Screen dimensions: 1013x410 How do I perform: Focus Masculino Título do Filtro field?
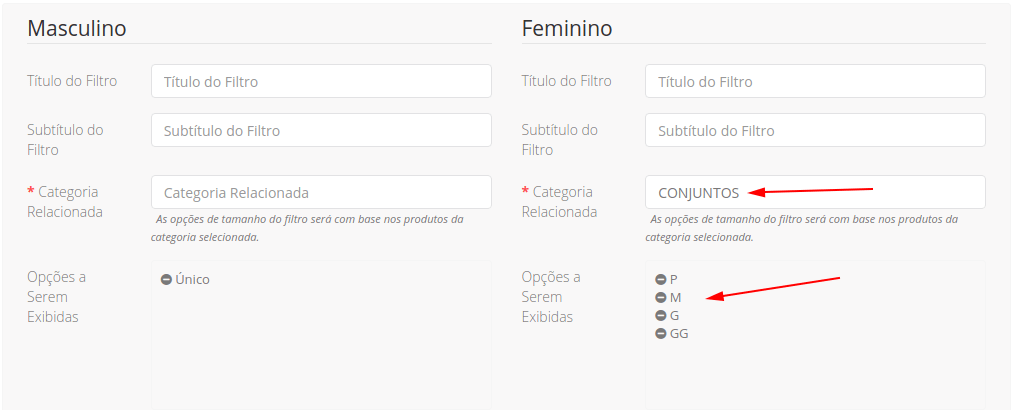(x=321, y=81)
